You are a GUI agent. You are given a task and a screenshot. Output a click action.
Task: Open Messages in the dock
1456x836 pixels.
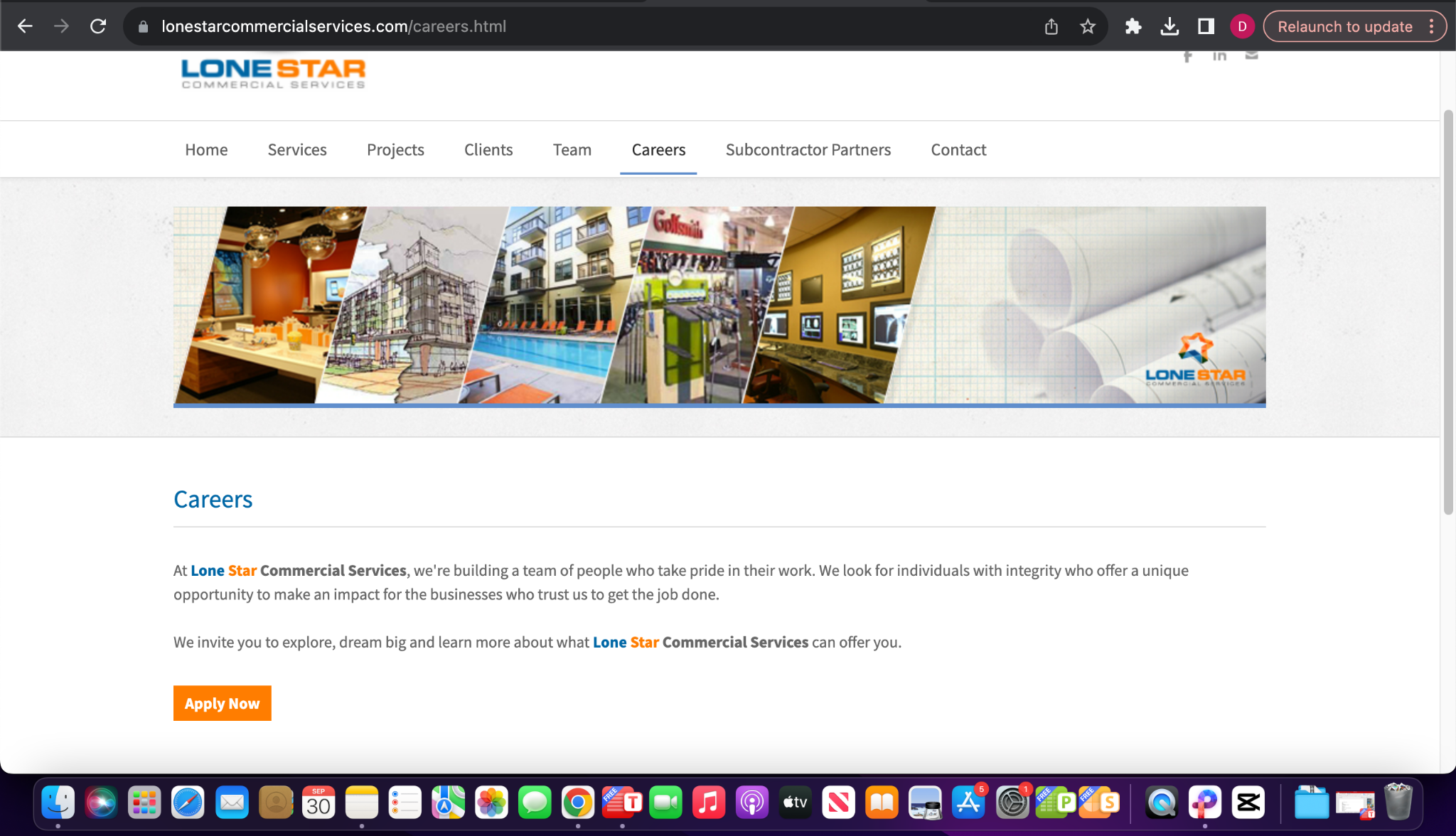(535, 803)
